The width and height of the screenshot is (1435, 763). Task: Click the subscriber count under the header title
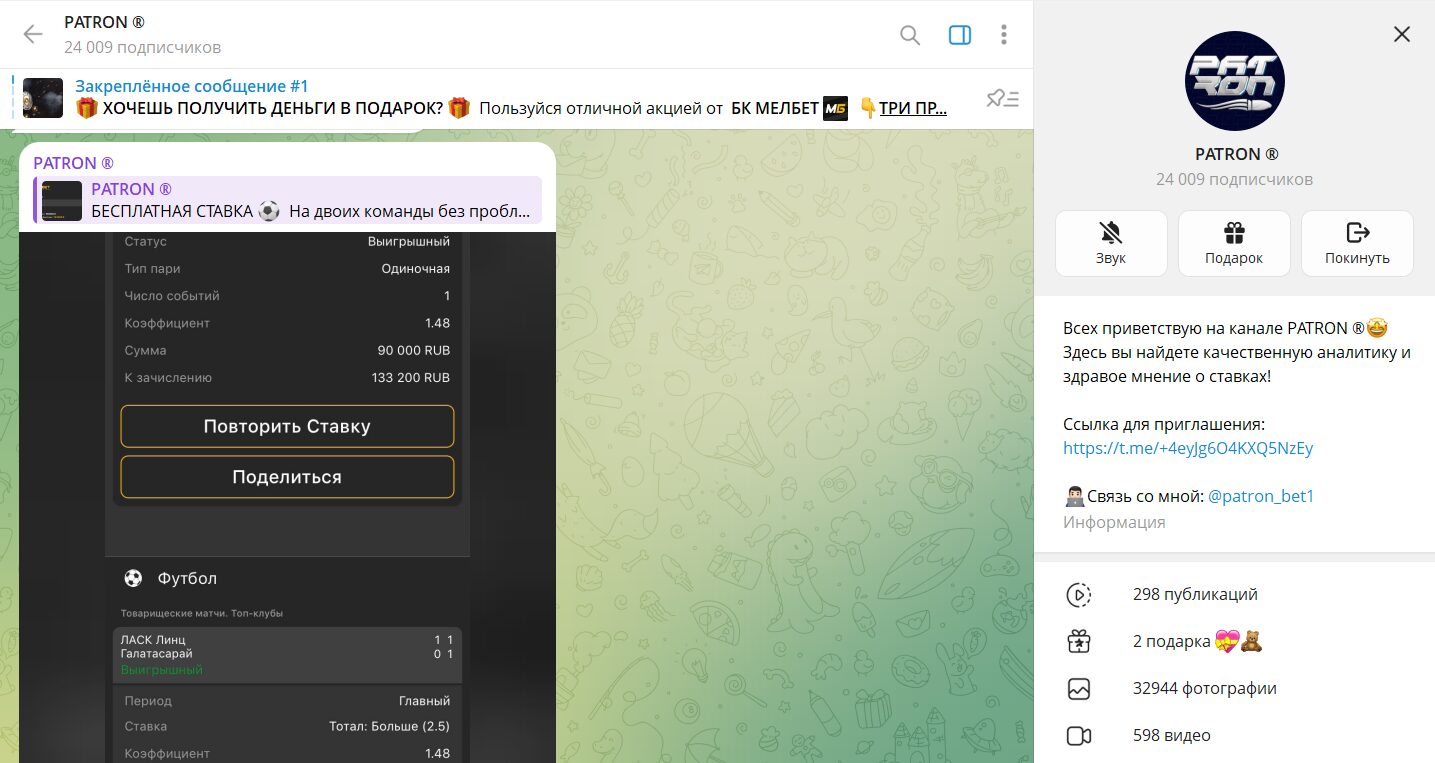click(x=143, y=47)
